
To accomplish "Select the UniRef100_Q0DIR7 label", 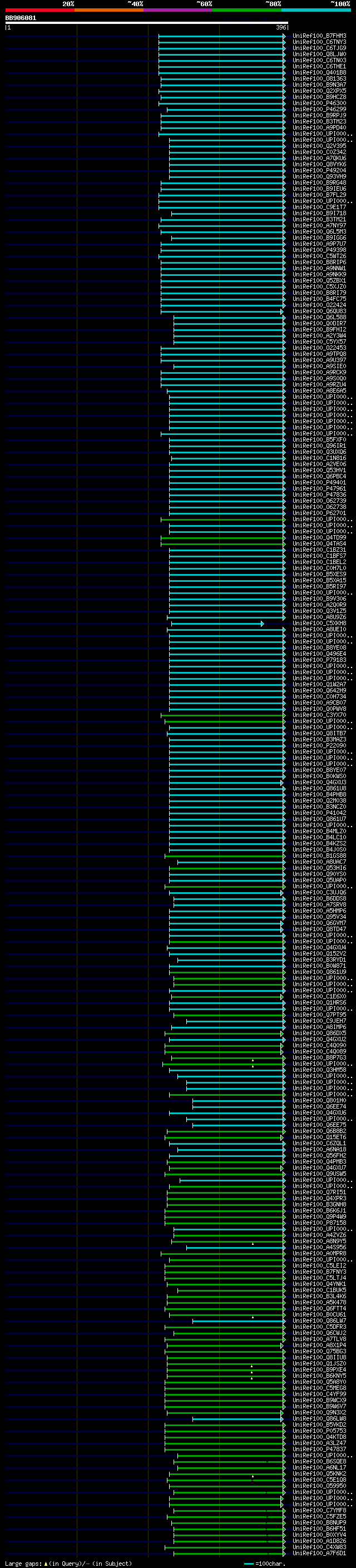I will tap(319, 323).
